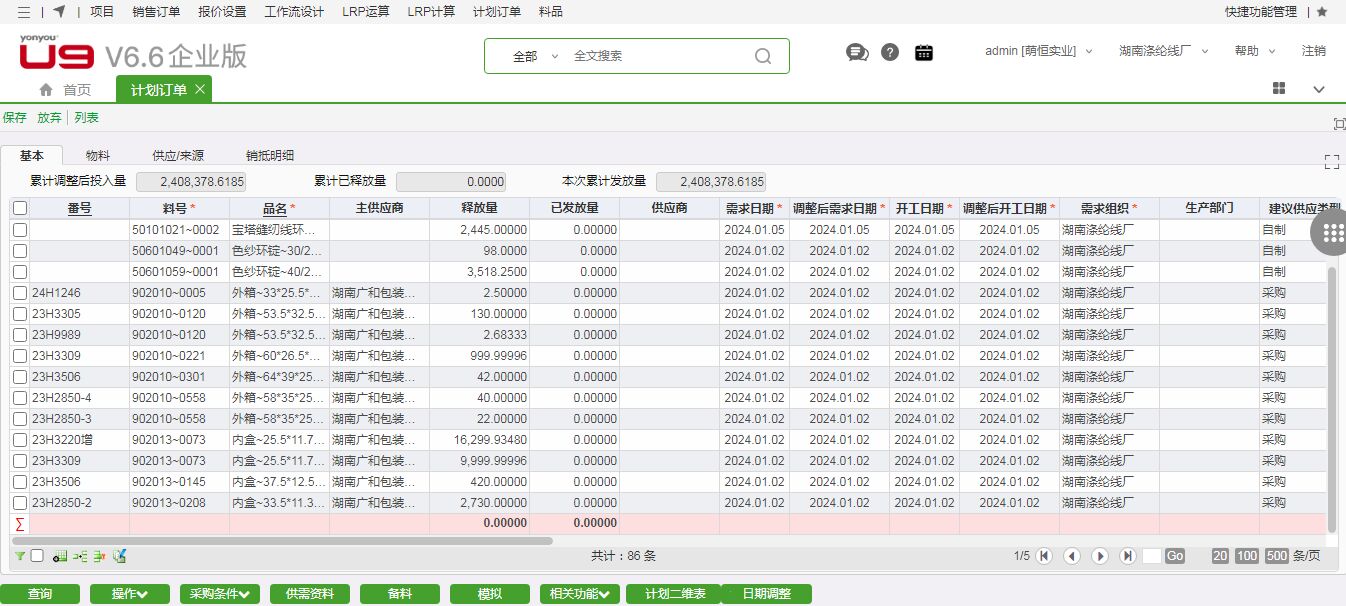This screenshot has width=1346, height=606.
Task: Click the magnifier search icon
Action: [x=763, y=56]
